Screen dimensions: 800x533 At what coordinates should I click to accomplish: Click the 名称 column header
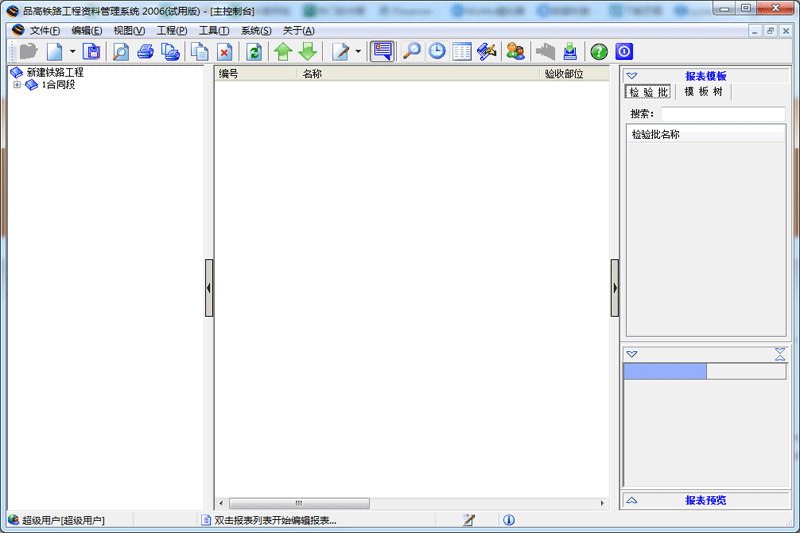(313, 74)
